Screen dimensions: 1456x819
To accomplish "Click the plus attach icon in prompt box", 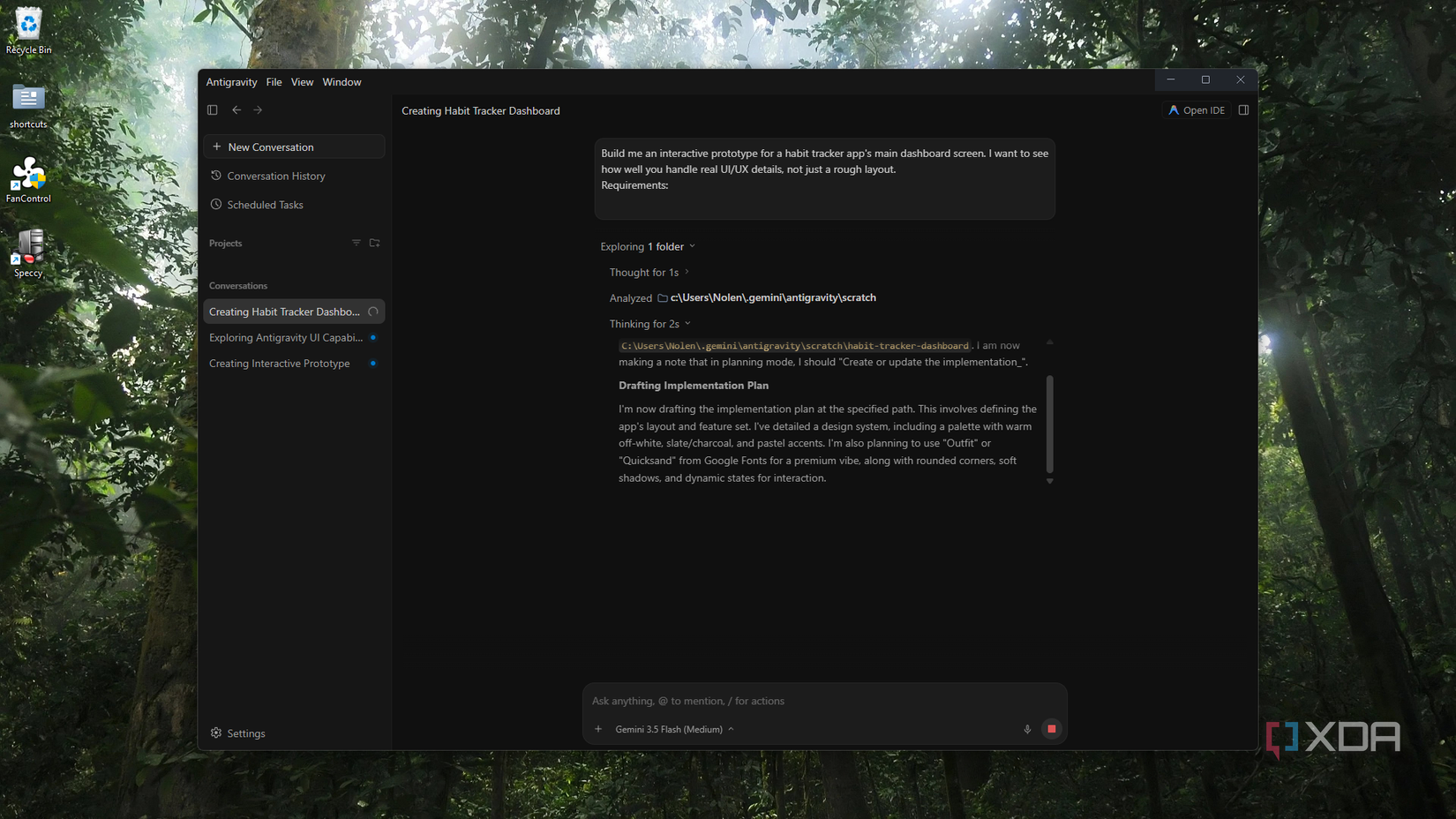I will 598,729.
